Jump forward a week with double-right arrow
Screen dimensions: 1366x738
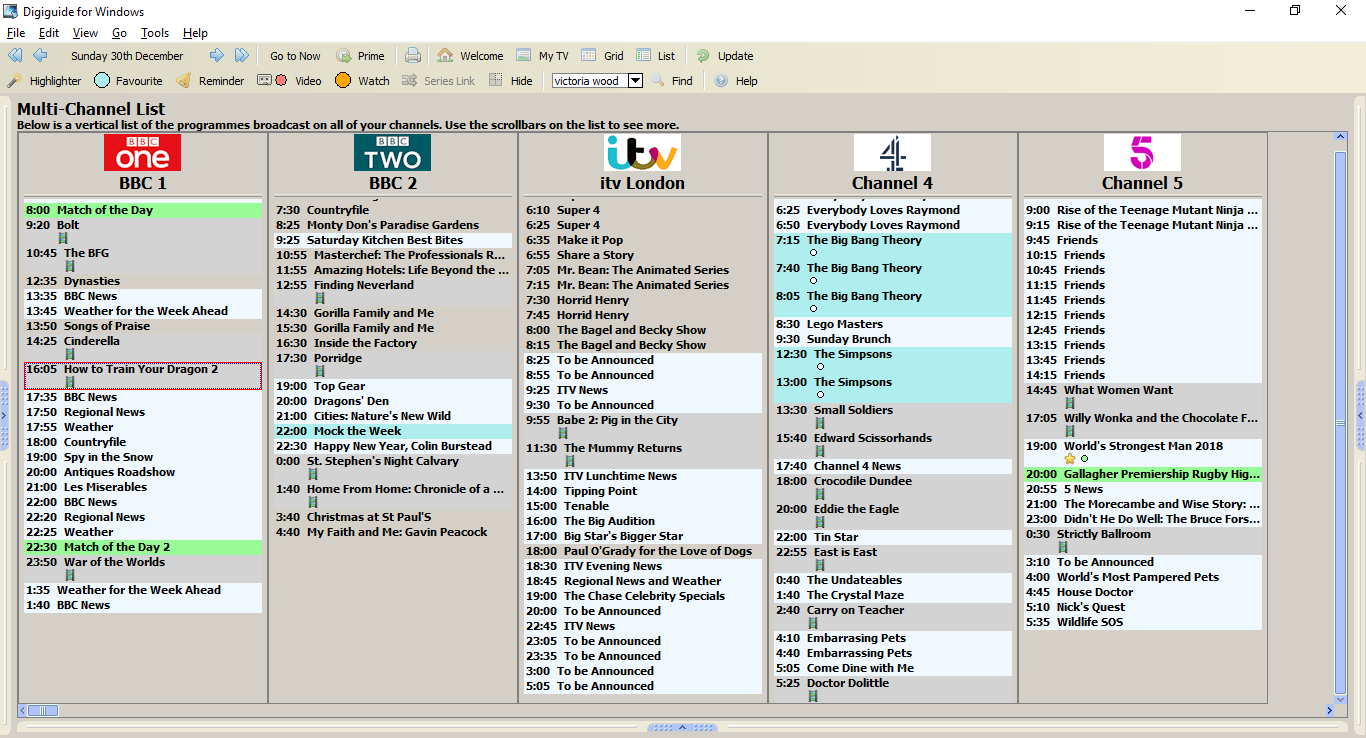click(242, 56)
